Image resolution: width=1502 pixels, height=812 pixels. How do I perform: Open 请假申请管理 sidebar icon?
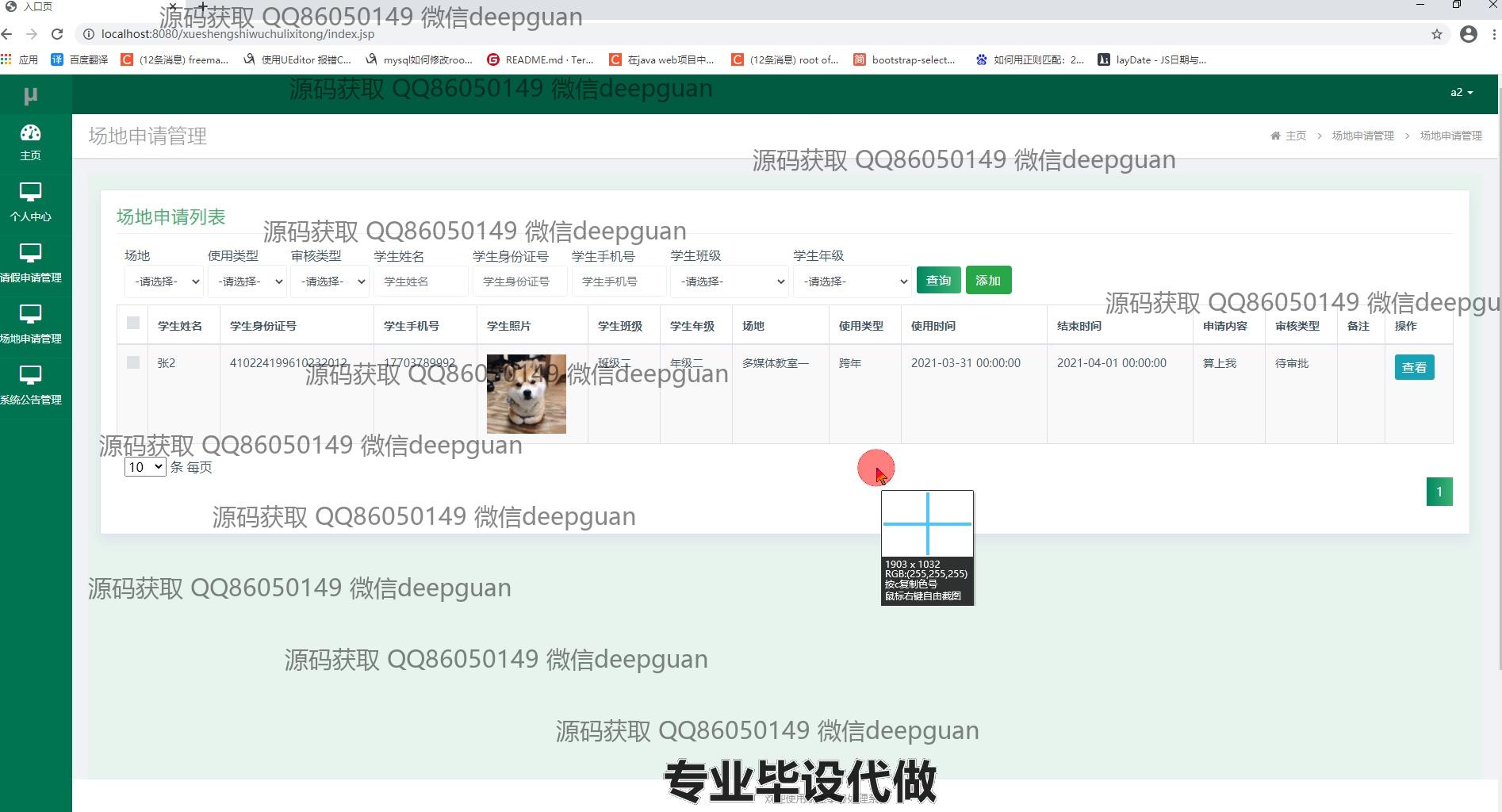(30, 254)
